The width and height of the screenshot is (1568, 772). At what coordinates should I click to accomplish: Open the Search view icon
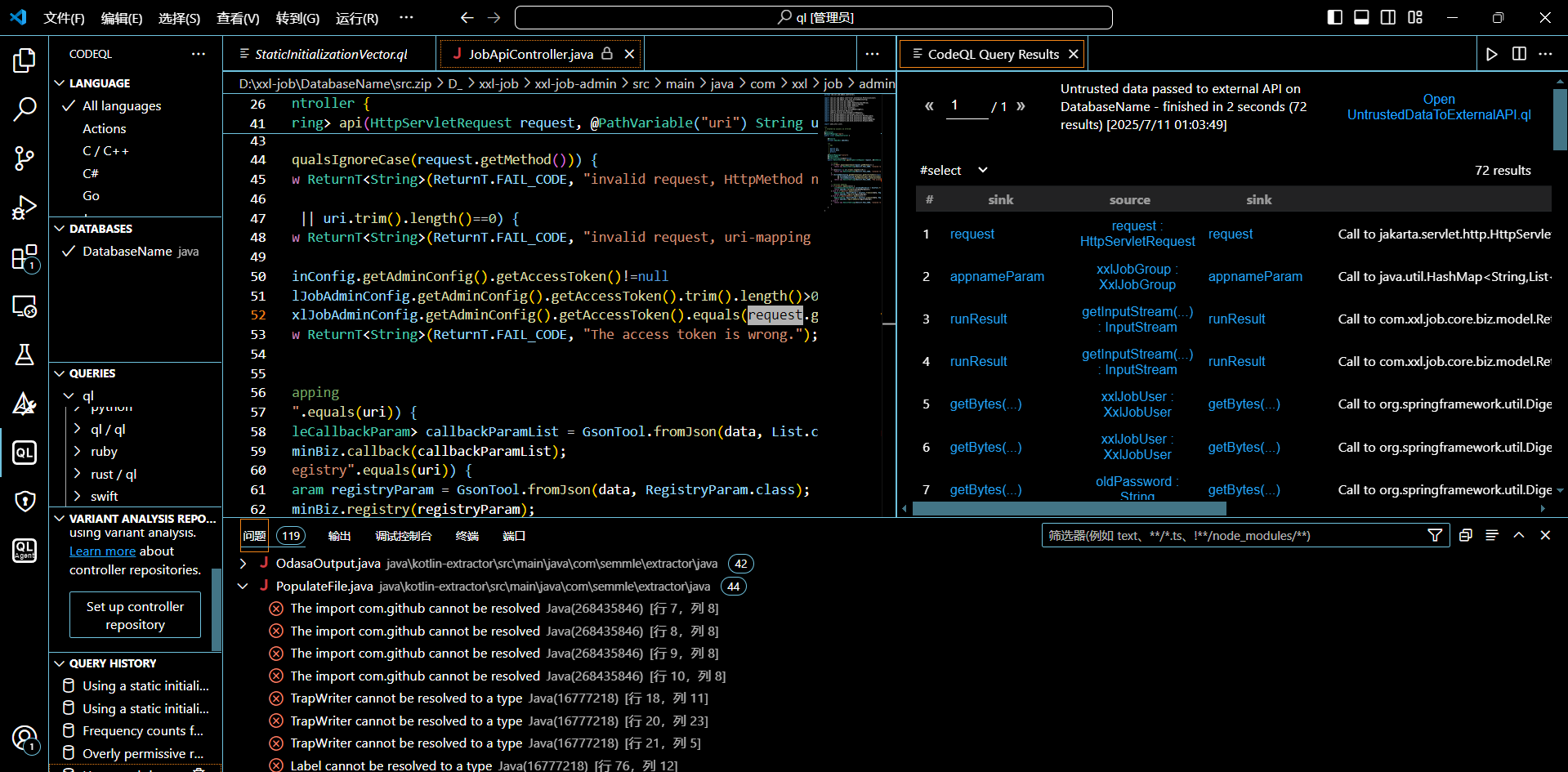pyautogui.click(x=25, y=109)
